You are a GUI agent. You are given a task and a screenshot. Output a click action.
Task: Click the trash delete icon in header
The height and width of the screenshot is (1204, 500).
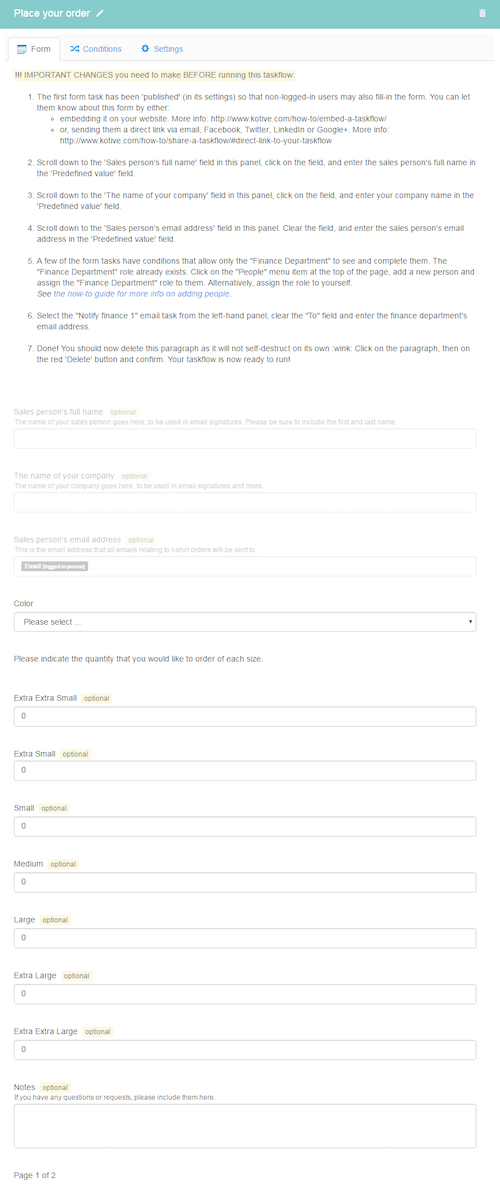click(483, 13)
